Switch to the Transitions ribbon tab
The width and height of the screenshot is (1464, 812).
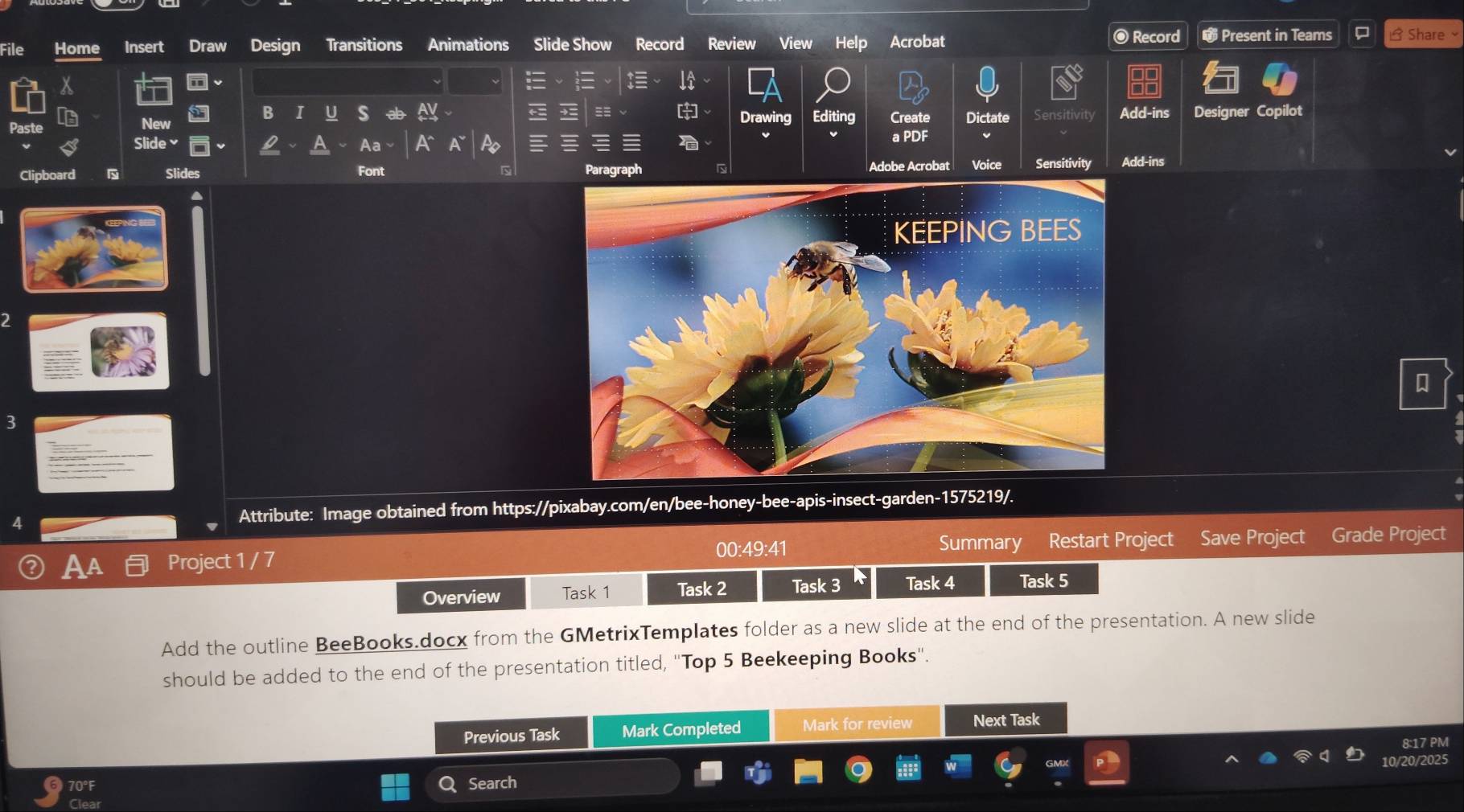click(x=364, y=45)
